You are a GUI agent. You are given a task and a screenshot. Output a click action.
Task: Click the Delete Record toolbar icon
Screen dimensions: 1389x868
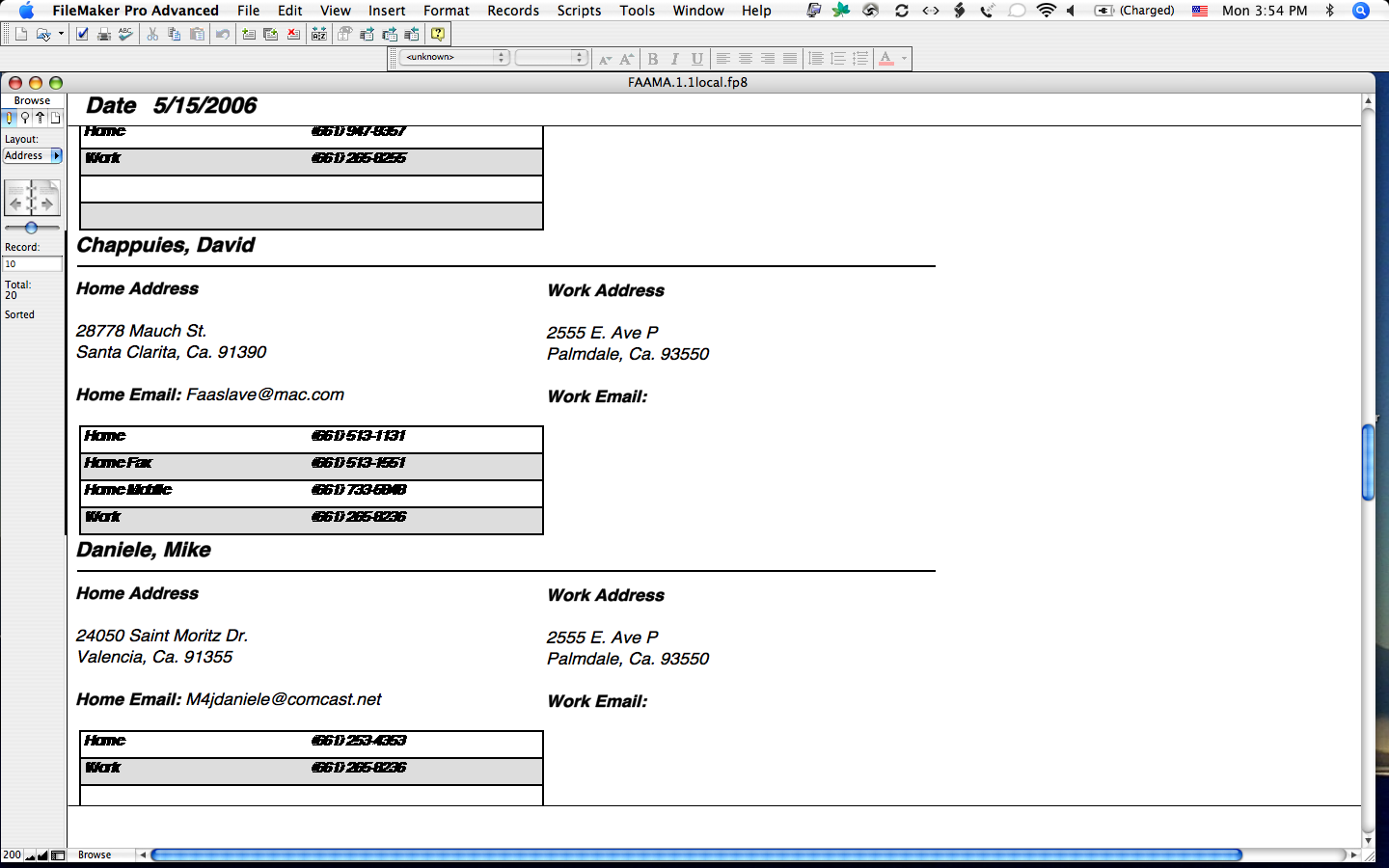pos(293,34)
